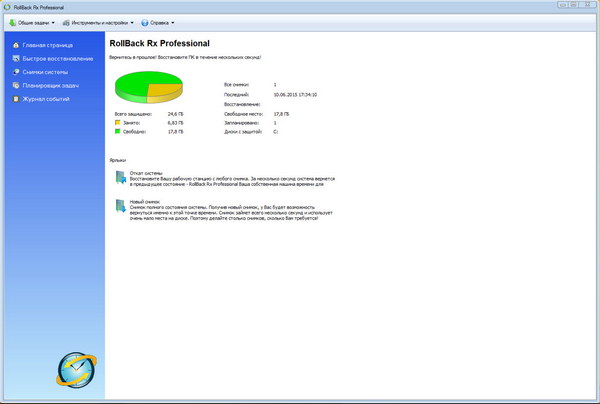The image size is (600, 404).
Task: Click the RollBack Rx title bar icon
Action: click(7, 6)
